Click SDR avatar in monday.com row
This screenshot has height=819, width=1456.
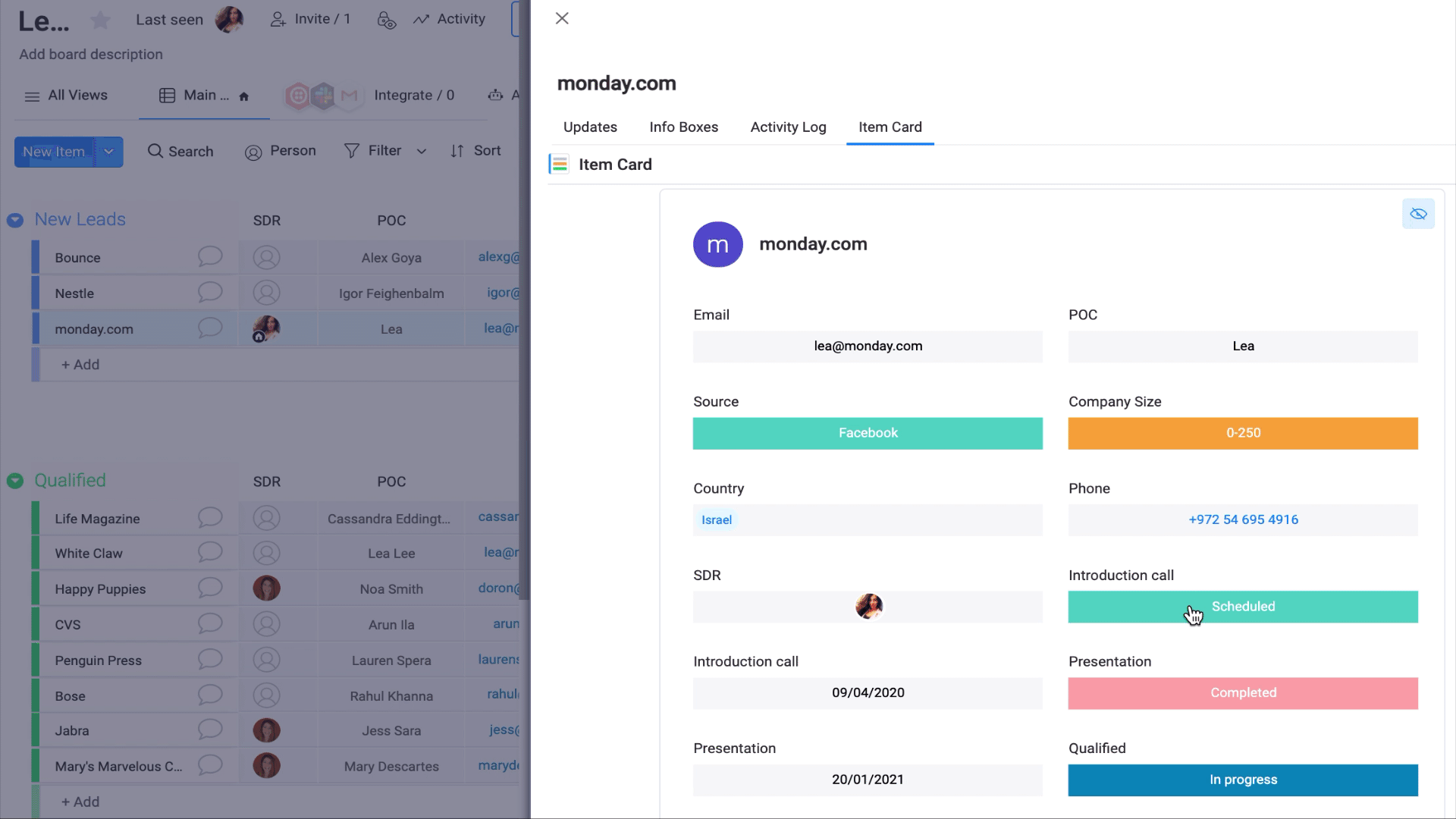point(266,329)
